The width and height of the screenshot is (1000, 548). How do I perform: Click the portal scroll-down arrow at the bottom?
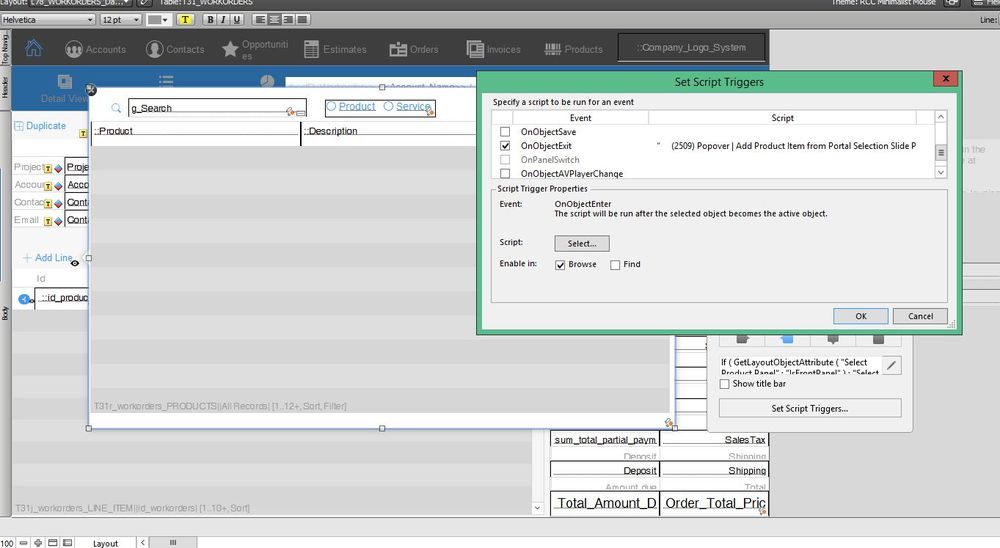pyautogui.click(x=537, y=508)
